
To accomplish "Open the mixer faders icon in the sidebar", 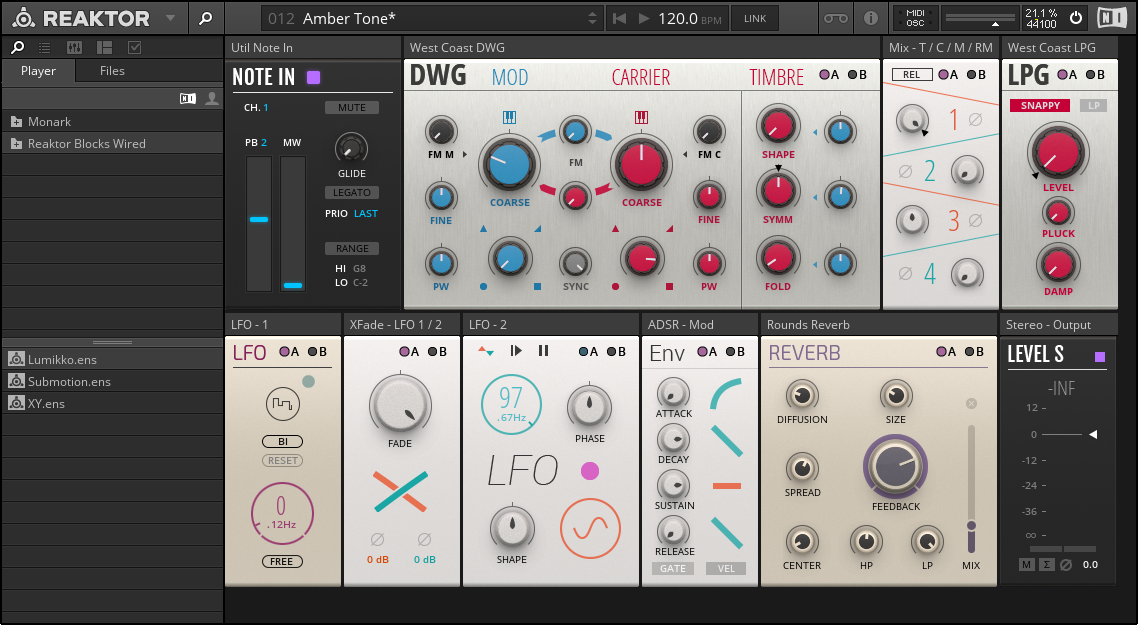I will [74, 47].
